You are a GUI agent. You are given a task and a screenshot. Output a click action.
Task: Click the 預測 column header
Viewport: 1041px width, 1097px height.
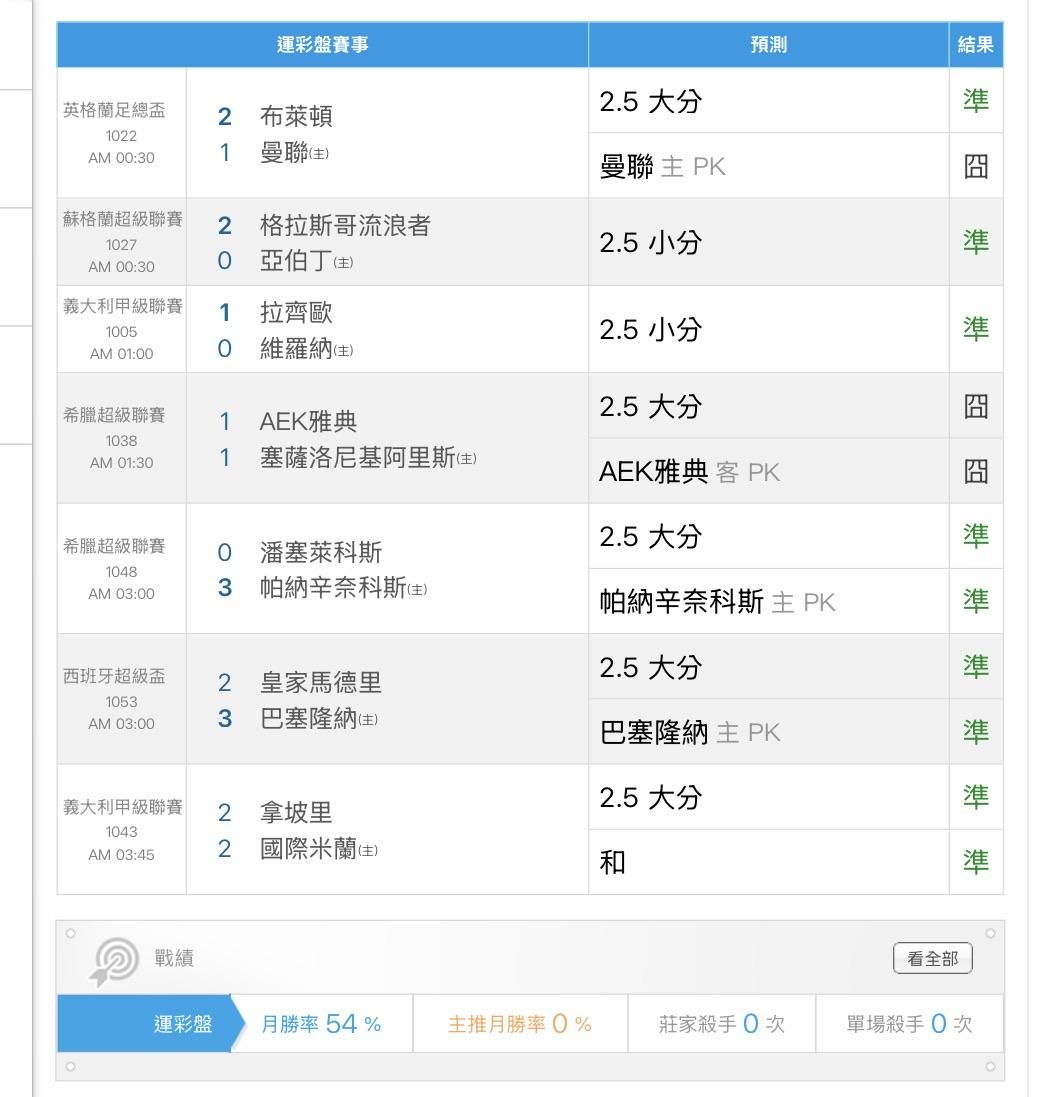point(768,45)
